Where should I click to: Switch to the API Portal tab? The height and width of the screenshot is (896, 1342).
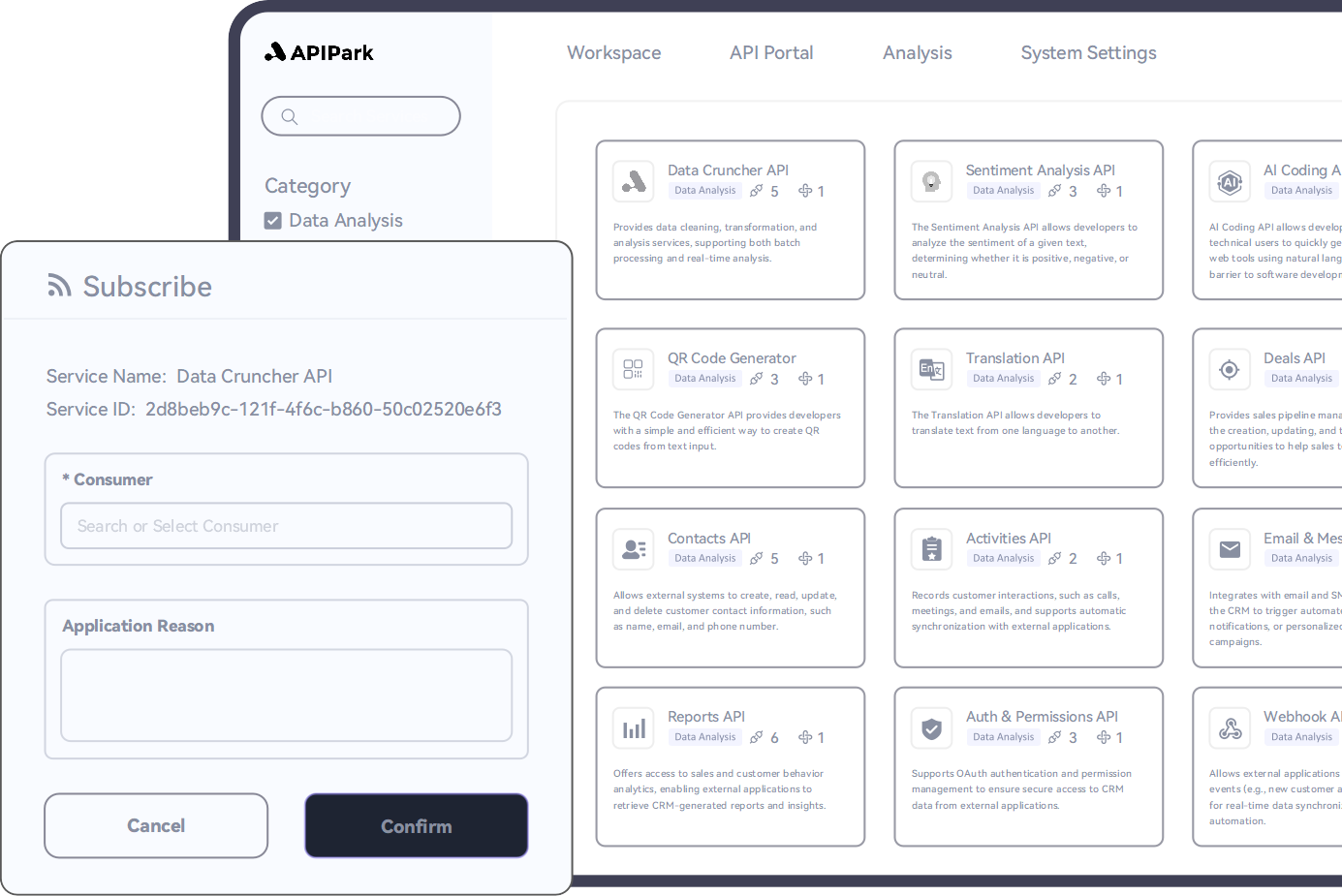771,52
